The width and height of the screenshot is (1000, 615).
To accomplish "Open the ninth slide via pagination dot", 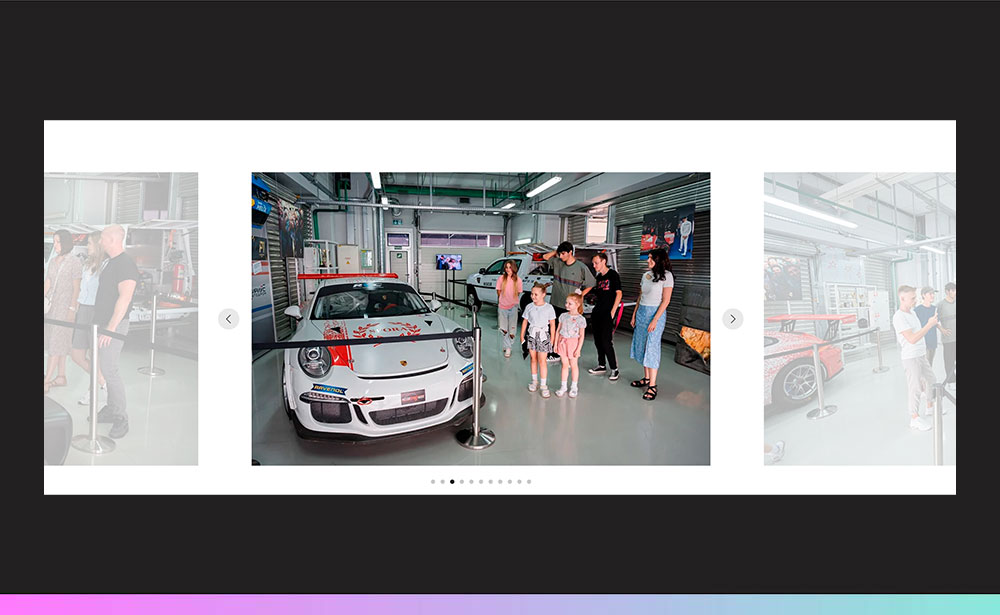I will (510, 482).
